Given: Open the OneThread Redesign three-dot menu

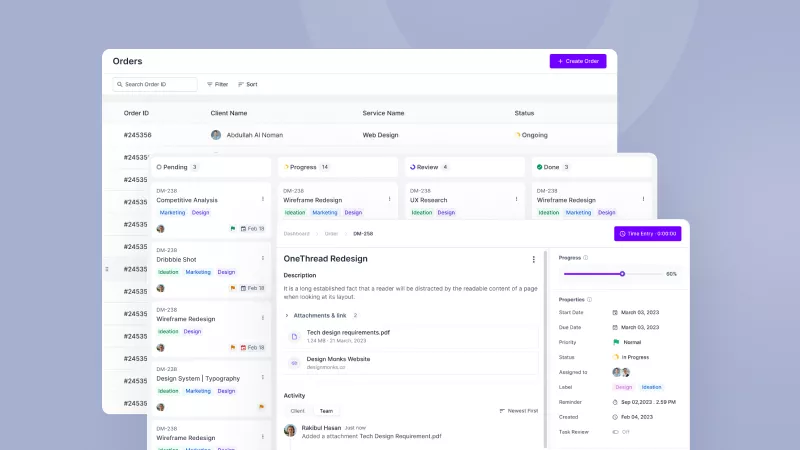Looking at the screenshot, I should coord(533,259).
